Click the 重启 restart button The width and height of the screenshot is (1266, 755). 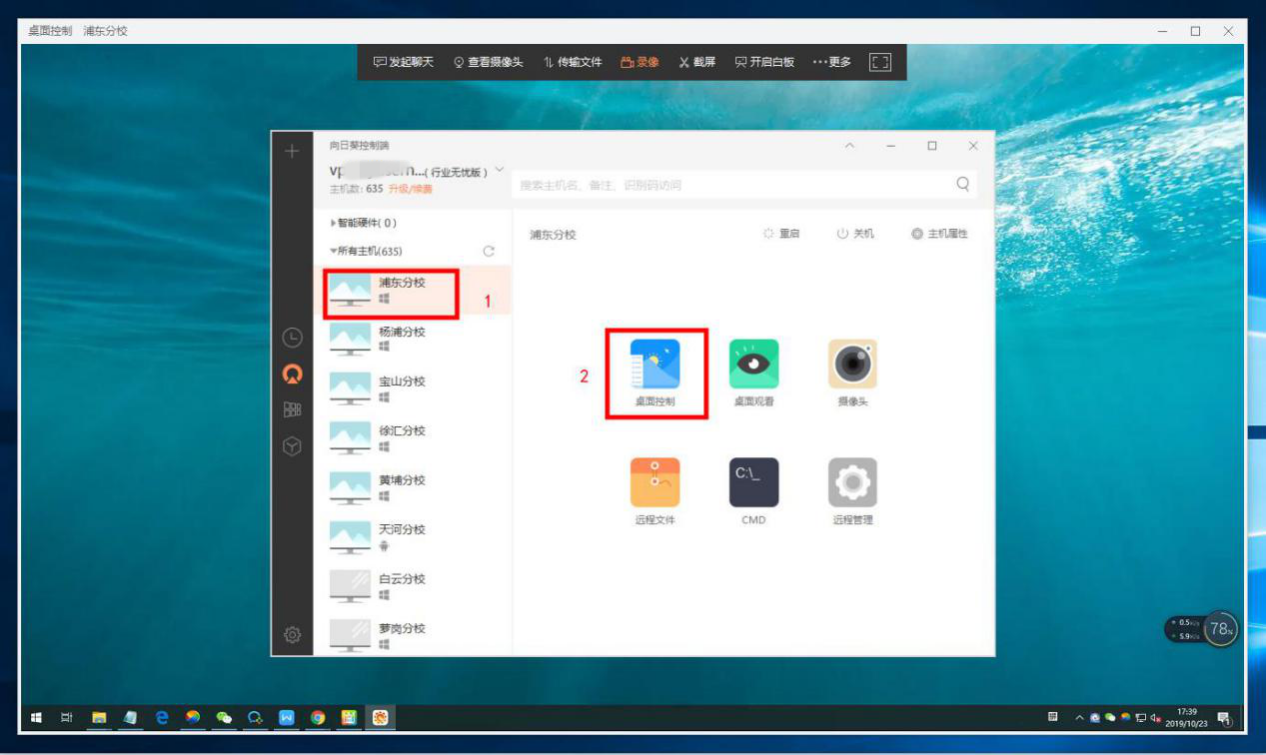[781, 234]
